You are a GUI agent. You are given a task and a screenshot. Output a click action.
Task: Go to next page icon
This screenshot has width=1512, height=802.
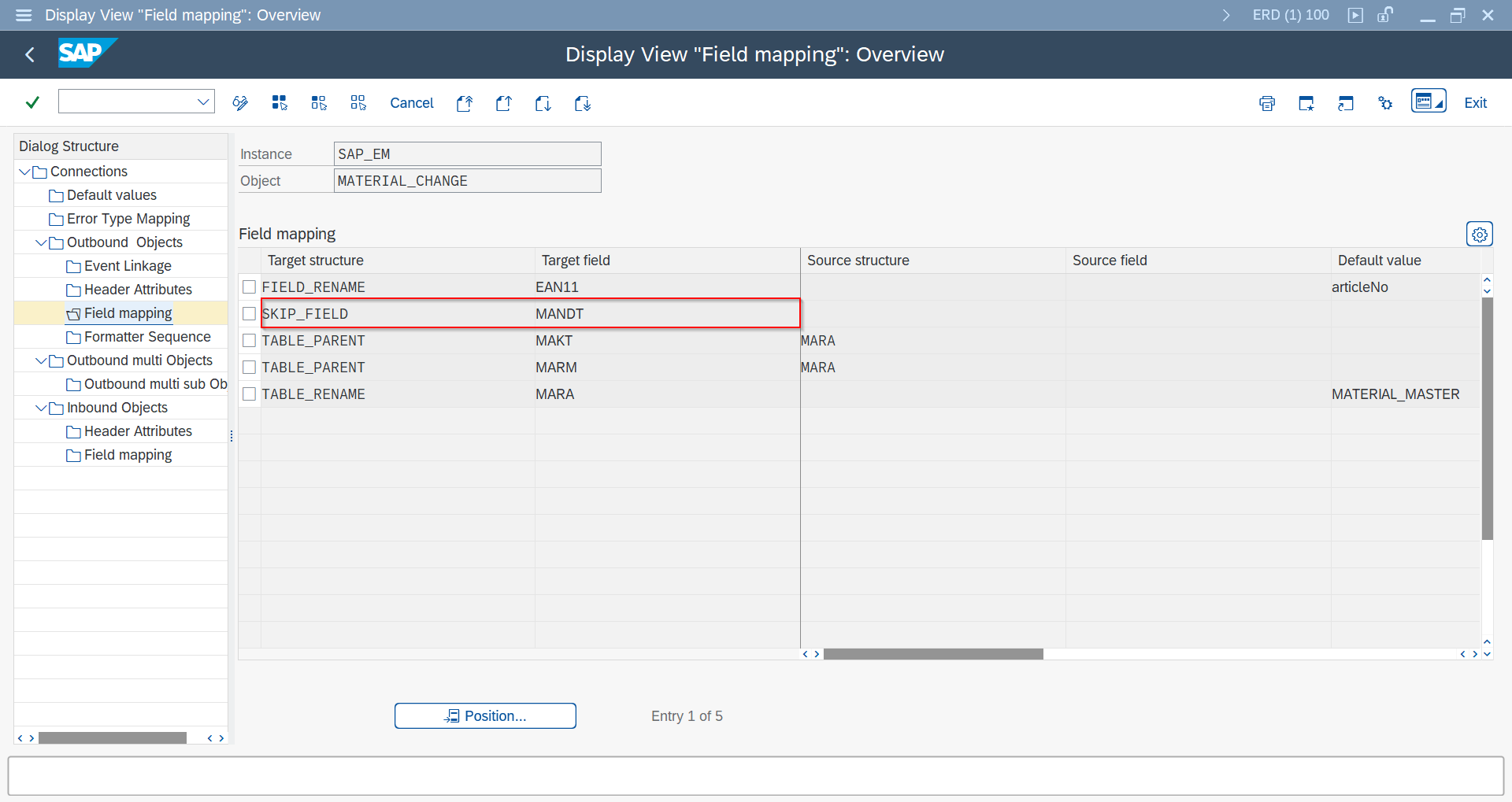coord(543,103)
